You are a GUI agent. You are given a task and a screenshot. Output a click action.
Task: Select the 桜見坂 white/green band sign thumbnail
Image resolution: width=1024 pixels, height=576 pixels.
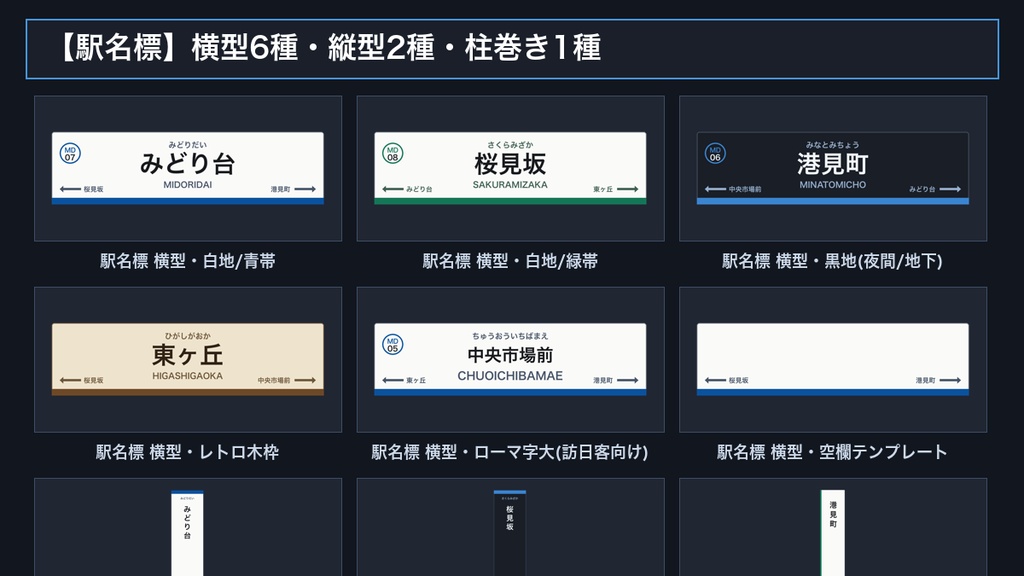pyautogui.click(x=511, y=168)
